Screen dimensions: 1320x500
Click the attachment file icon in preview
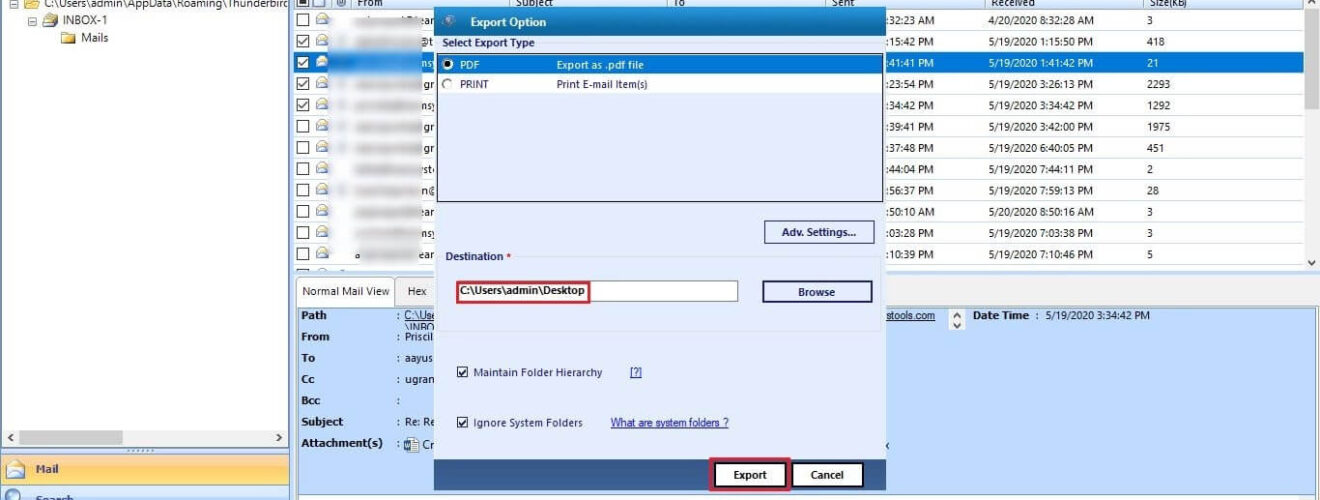coord(411,444)
